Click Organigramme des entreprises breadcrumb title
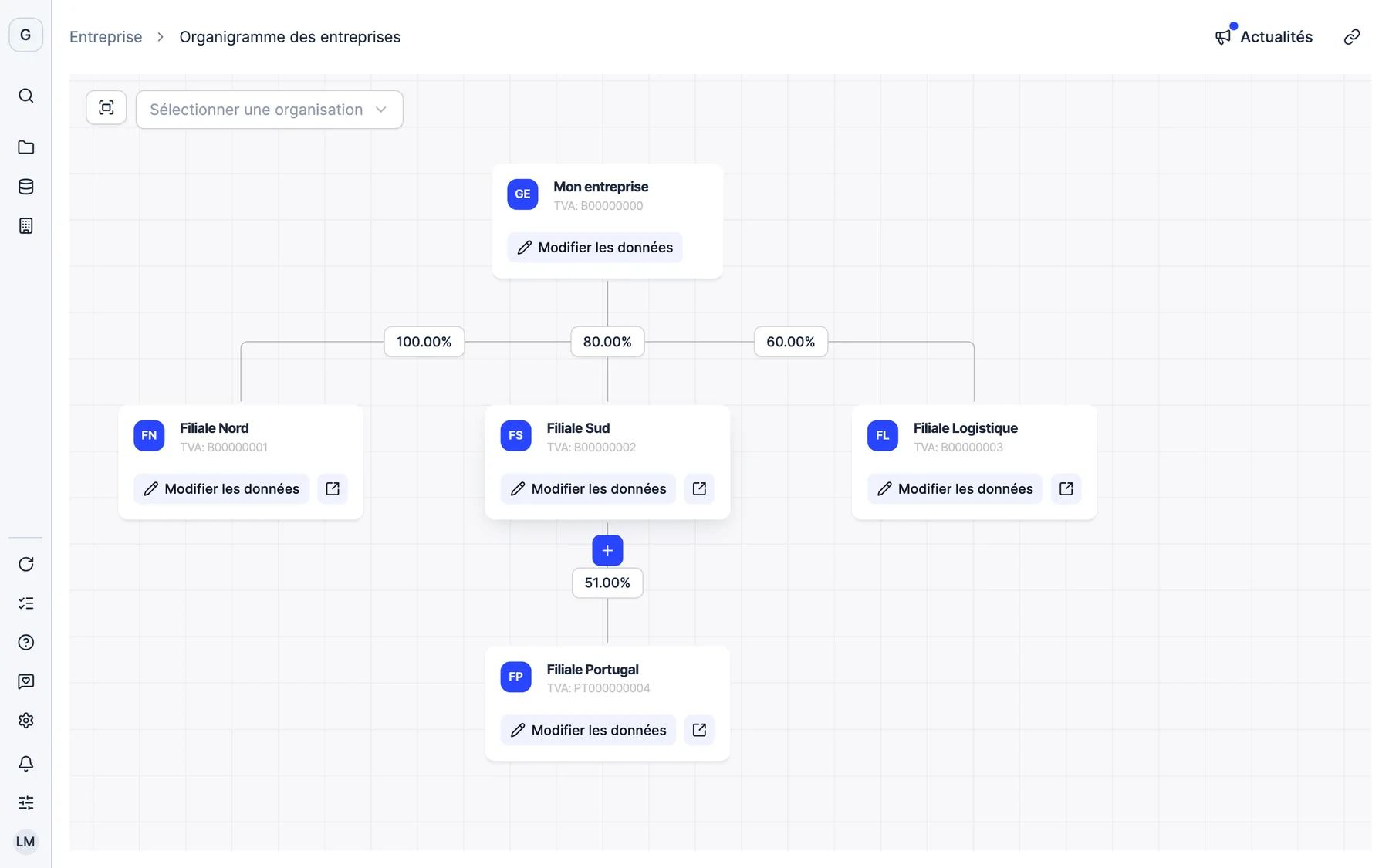 290,37
